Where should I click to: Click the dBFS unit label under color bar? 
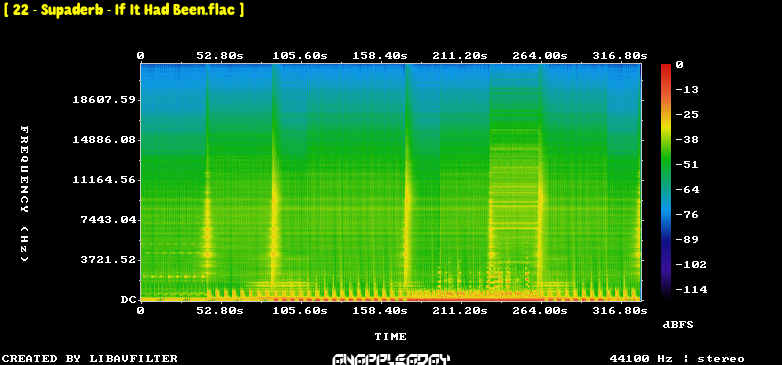(x=678, y=325)
